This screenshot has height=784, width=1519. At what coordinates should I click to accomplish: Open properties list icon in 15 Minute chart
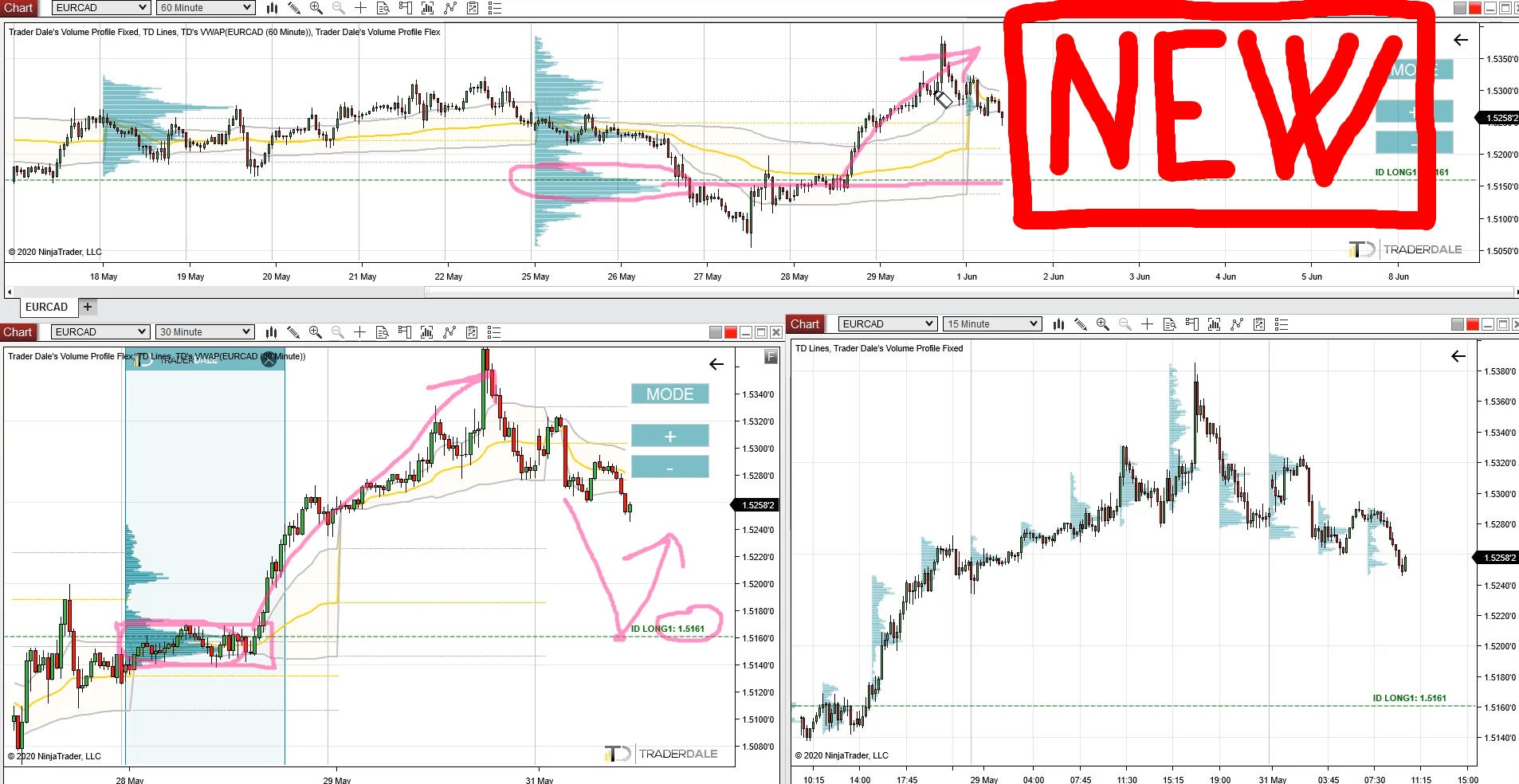[x=1282, y=324]
